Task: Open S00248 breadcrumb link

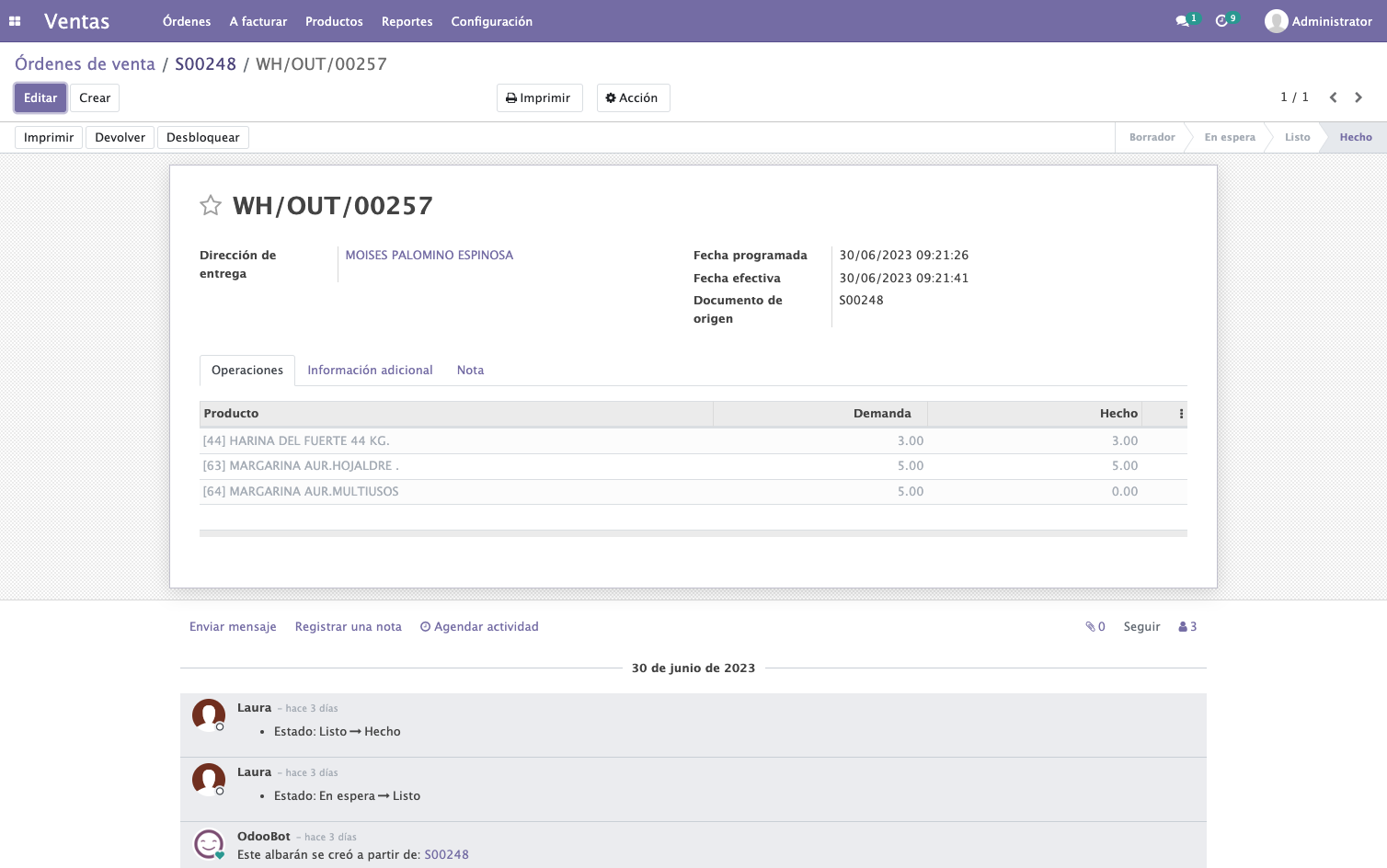Action: (x=205, y=64)
